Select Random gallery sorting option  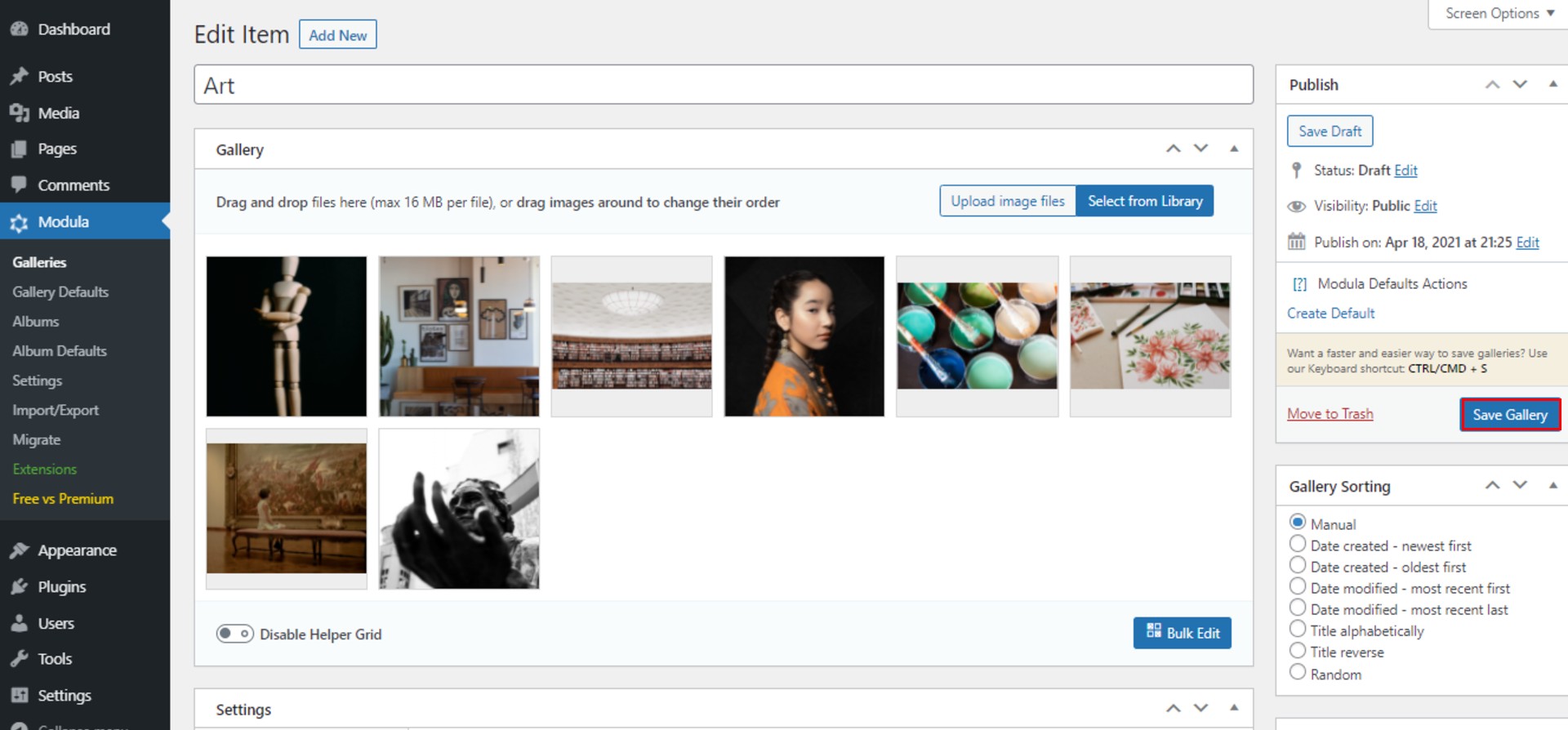pyautogui.click(x=1297, y=672)
